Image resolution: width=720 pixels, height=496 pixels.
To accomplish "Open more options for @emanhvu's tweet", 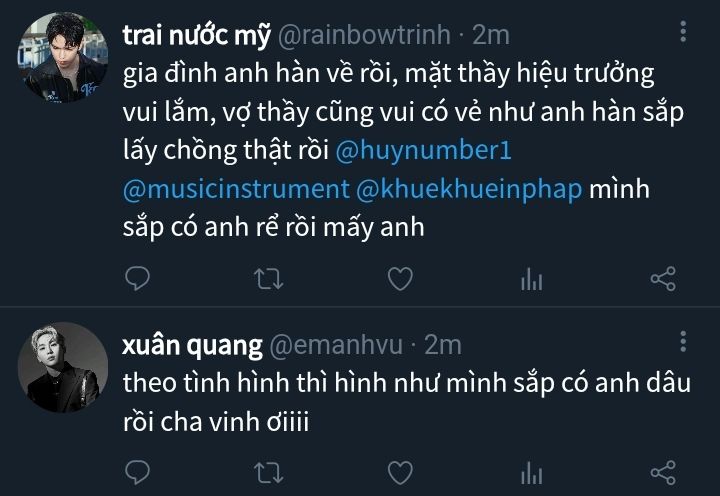I will (683, 341).
